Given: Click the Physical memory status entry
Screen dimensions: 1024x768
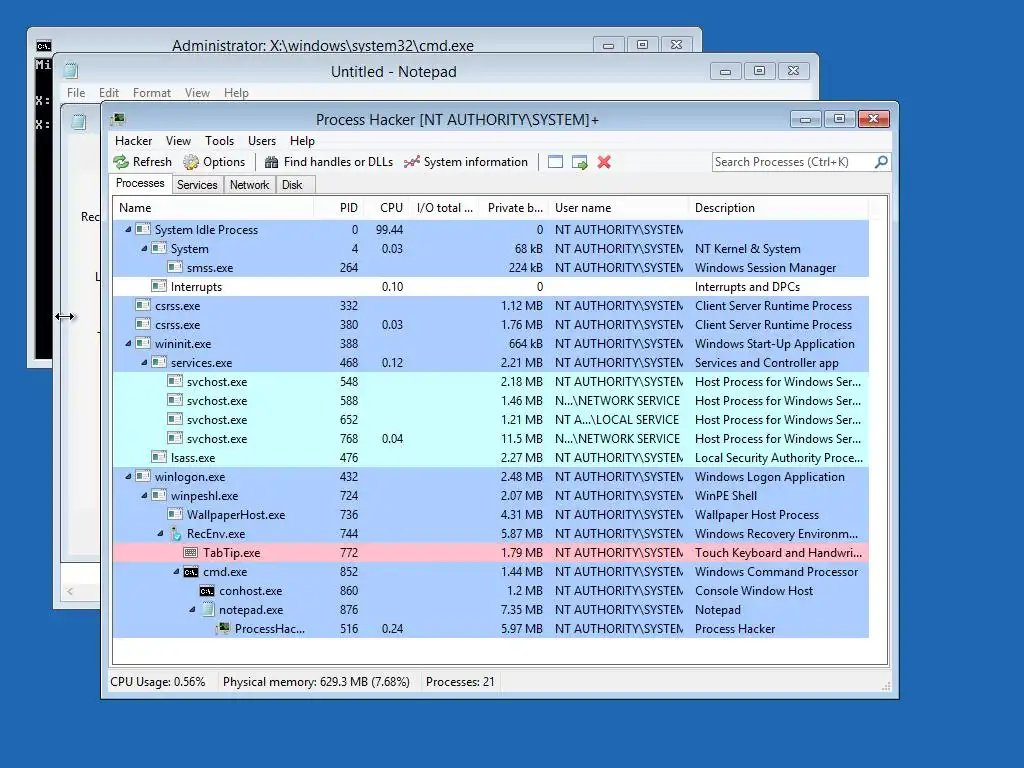Looking at the screenshot, I should coord(316,682).
